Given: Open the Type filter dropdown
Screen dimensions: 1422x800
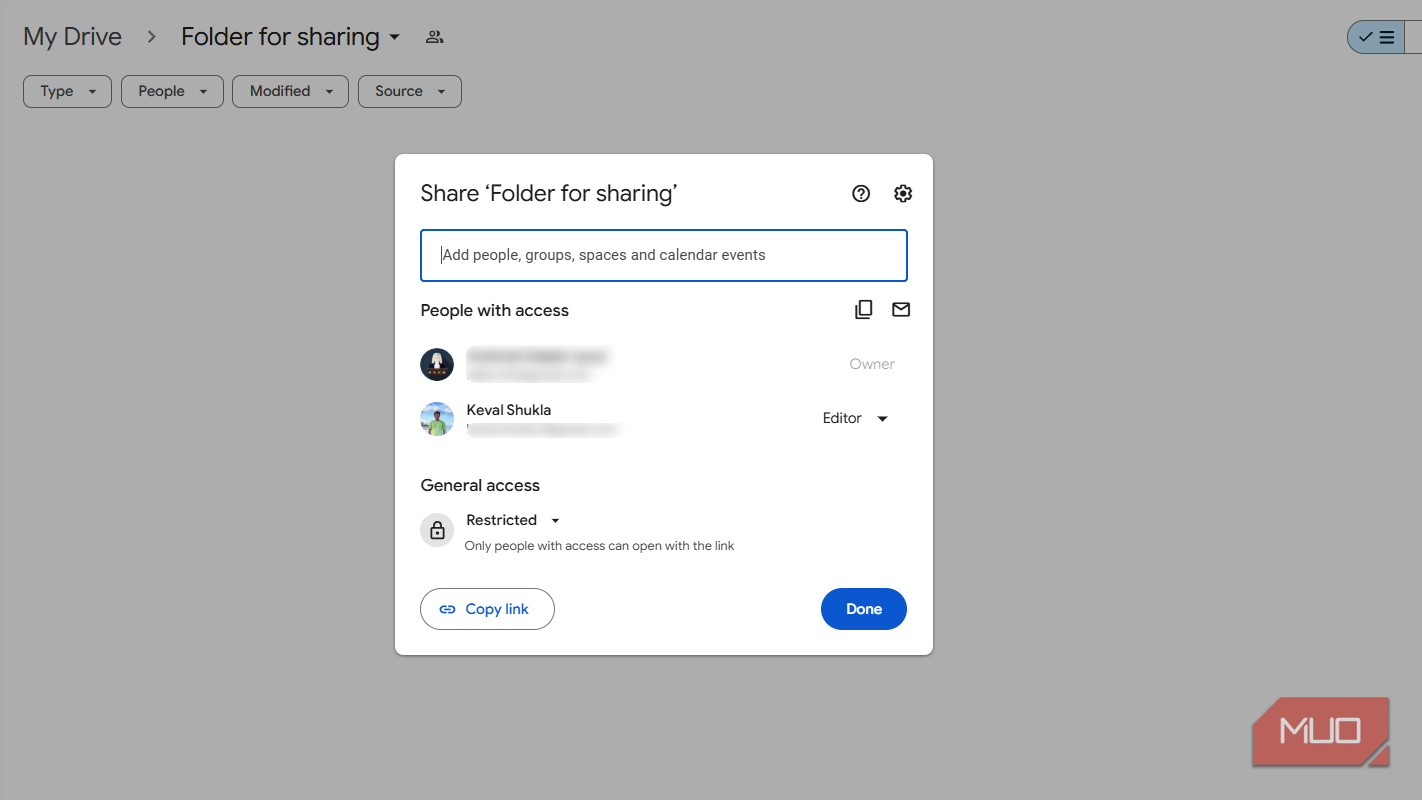Looking at the screenshot, I should point(67,91).
